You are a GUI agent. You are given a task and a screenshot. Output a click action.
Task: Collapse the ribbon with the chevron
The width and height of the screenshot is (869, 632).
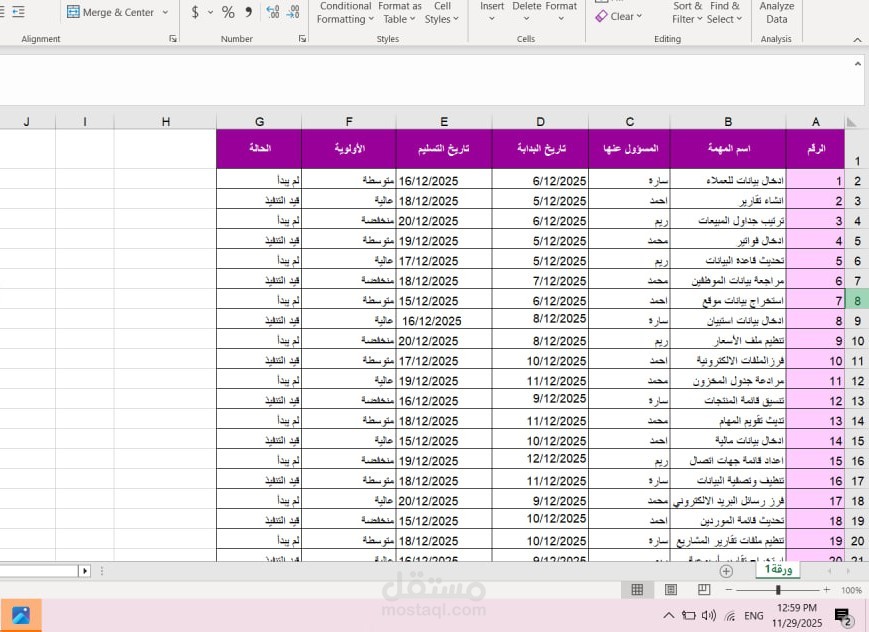pos(857,39)
